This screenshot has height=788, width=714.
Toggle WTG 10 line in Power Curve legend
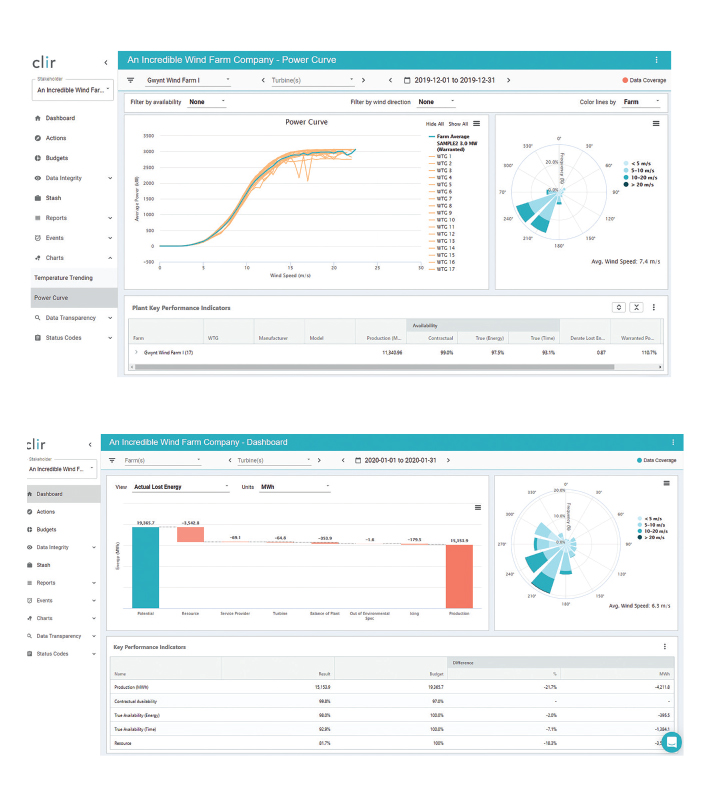tap(442, 220)
